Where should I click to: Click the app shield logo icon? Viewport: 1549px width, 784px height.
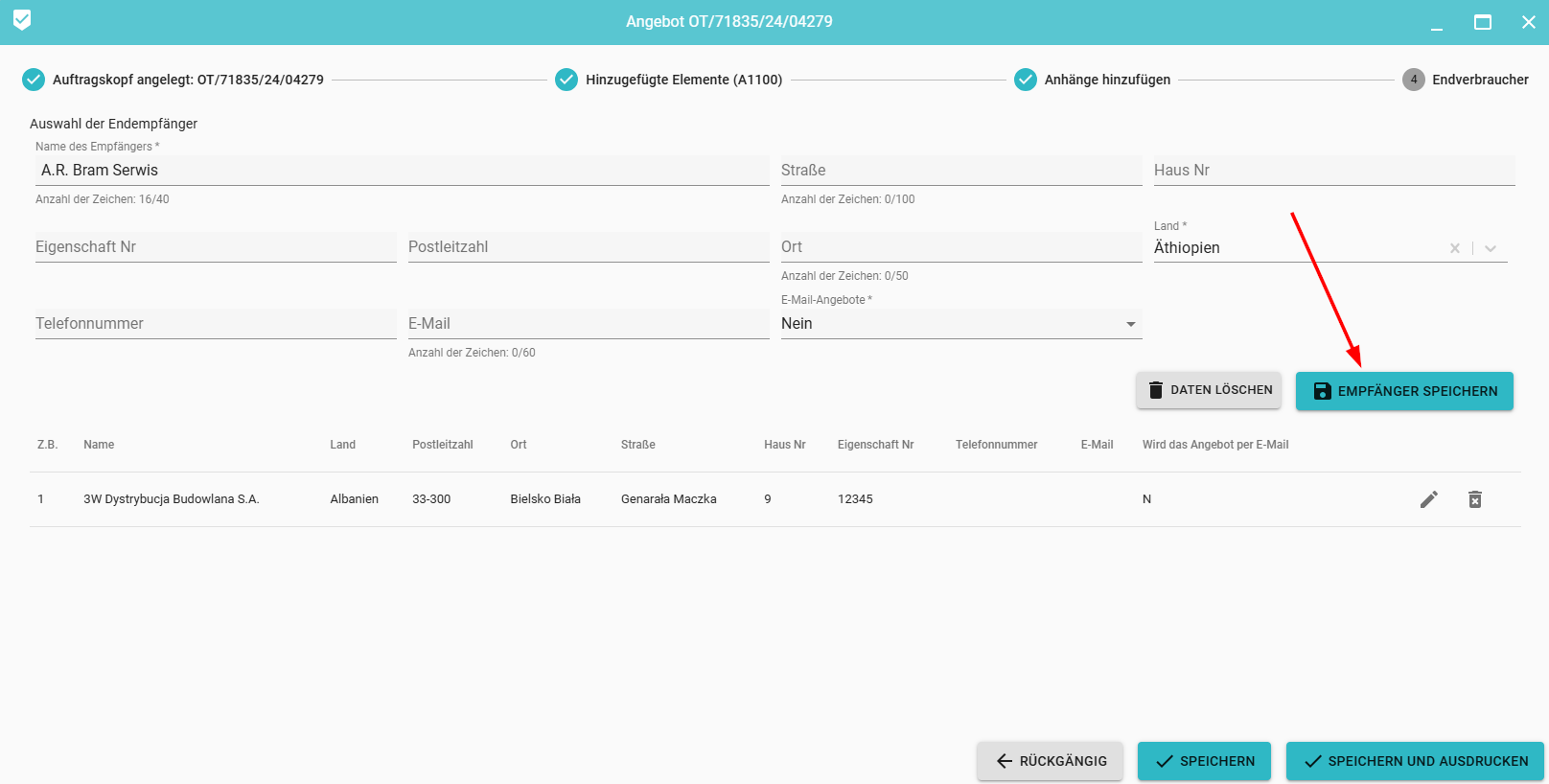click(22, 20)
